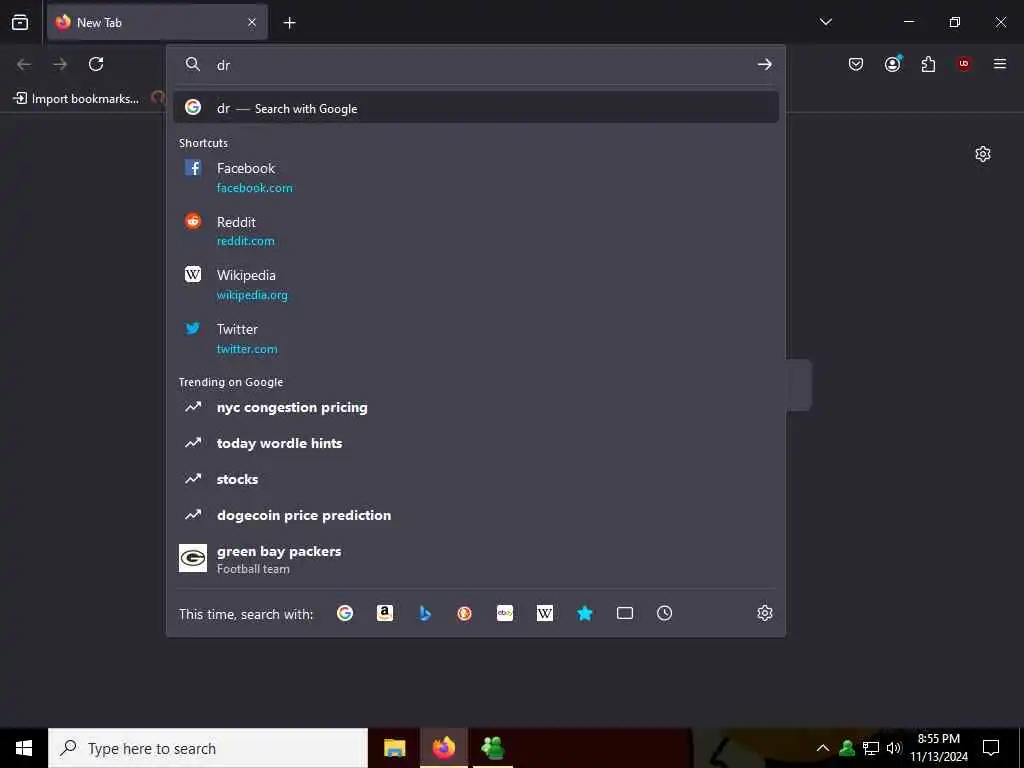Open the List all tabs chevron
This screenshot has height=768, width=1024.
tap(825, 22)
